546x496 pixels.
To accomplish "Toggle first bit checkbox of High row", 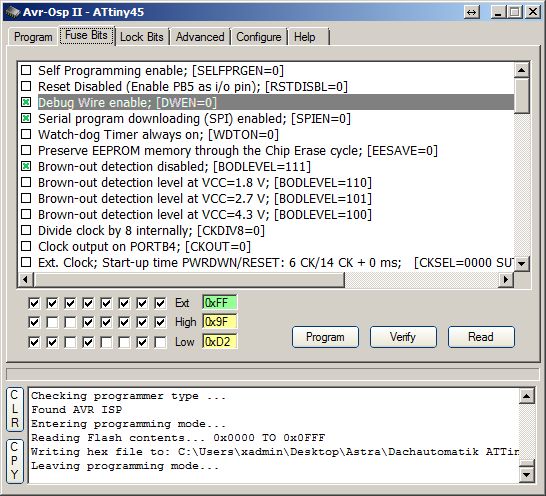I will (34, 322).
